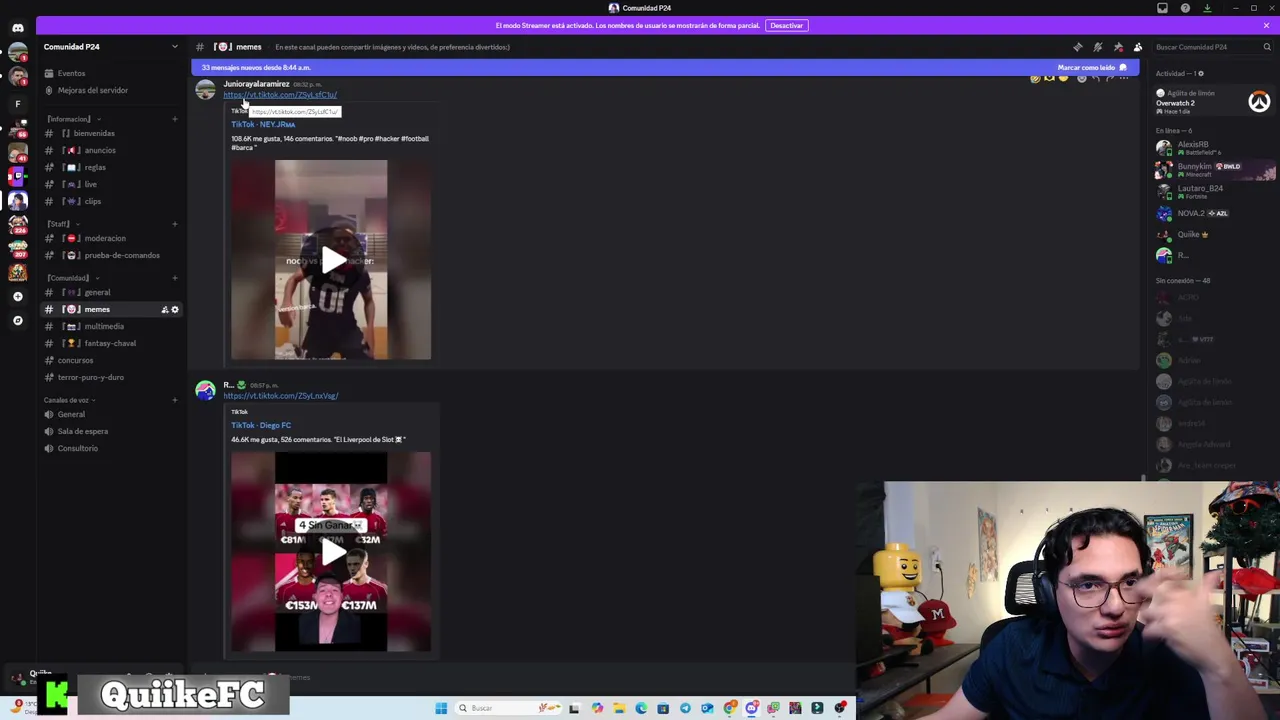Add channel to Comunidad category plus
1280x720 pixels.
[174, 278]
